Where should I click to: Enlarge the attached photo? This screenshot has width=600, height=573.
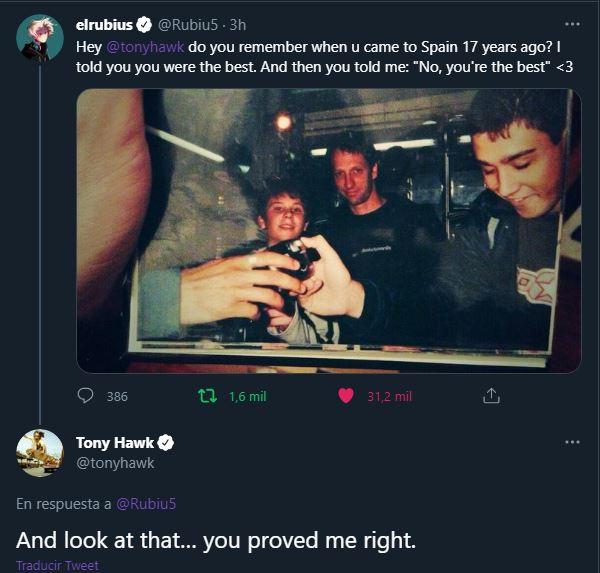pyautogui.click(x=328, y=230)
